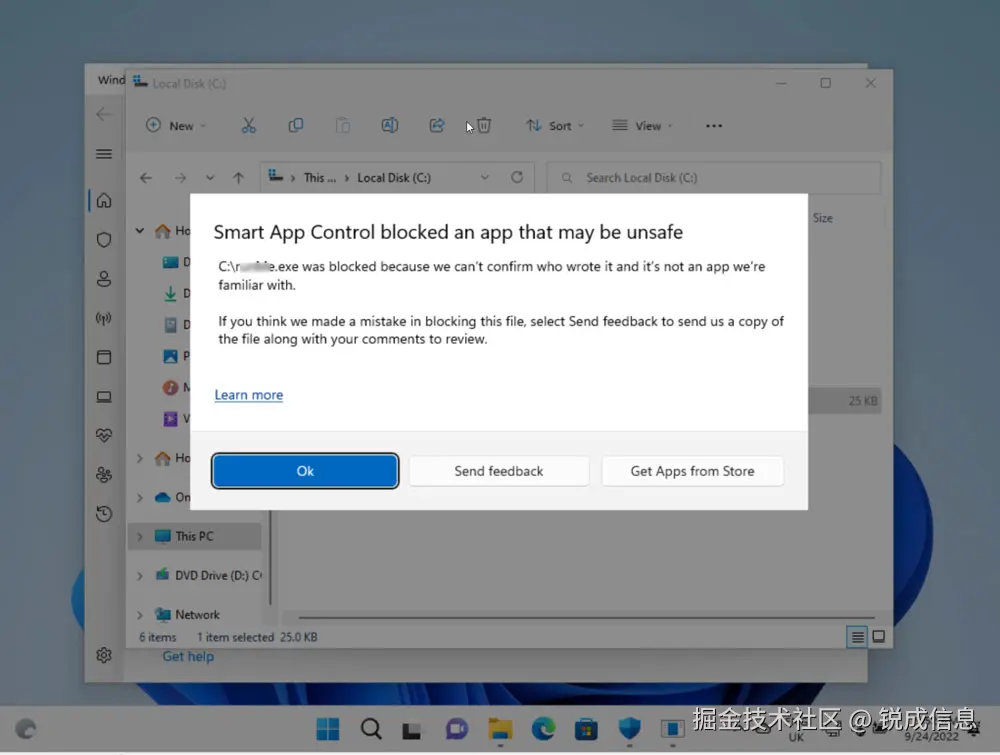
Task: Click the Ok button in the dialog
Action: point(305,471)
